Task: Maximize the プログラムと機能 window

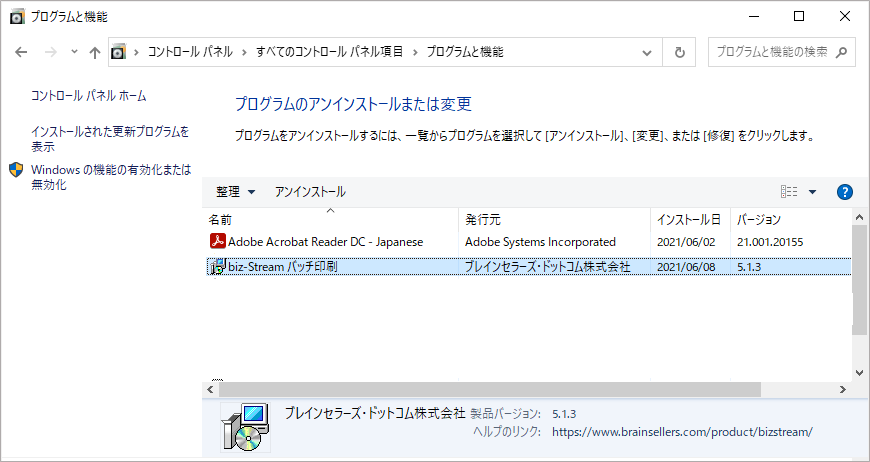Action: pyautogui.click(x=799, y=17)
